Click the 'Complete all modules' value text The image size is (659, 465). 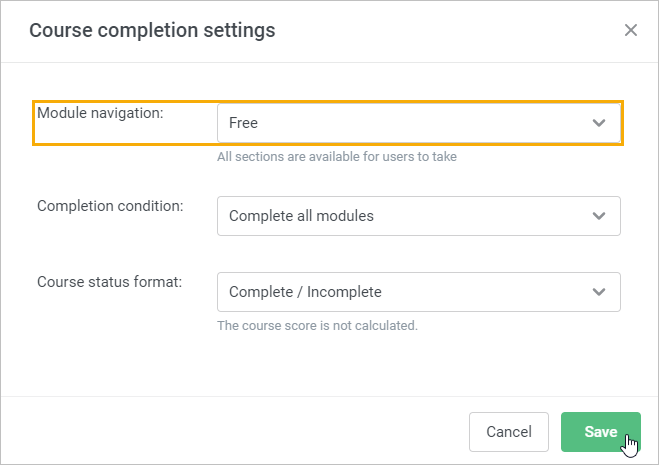[x=301, y=216]
